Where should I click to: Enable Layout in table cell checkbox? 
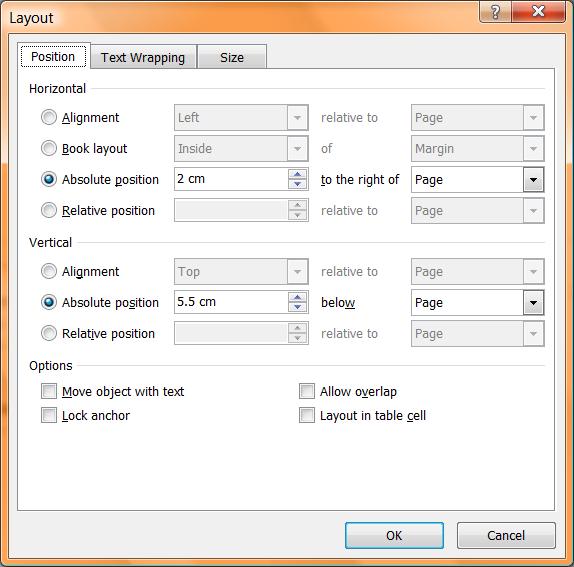click(x=307, y=415)
